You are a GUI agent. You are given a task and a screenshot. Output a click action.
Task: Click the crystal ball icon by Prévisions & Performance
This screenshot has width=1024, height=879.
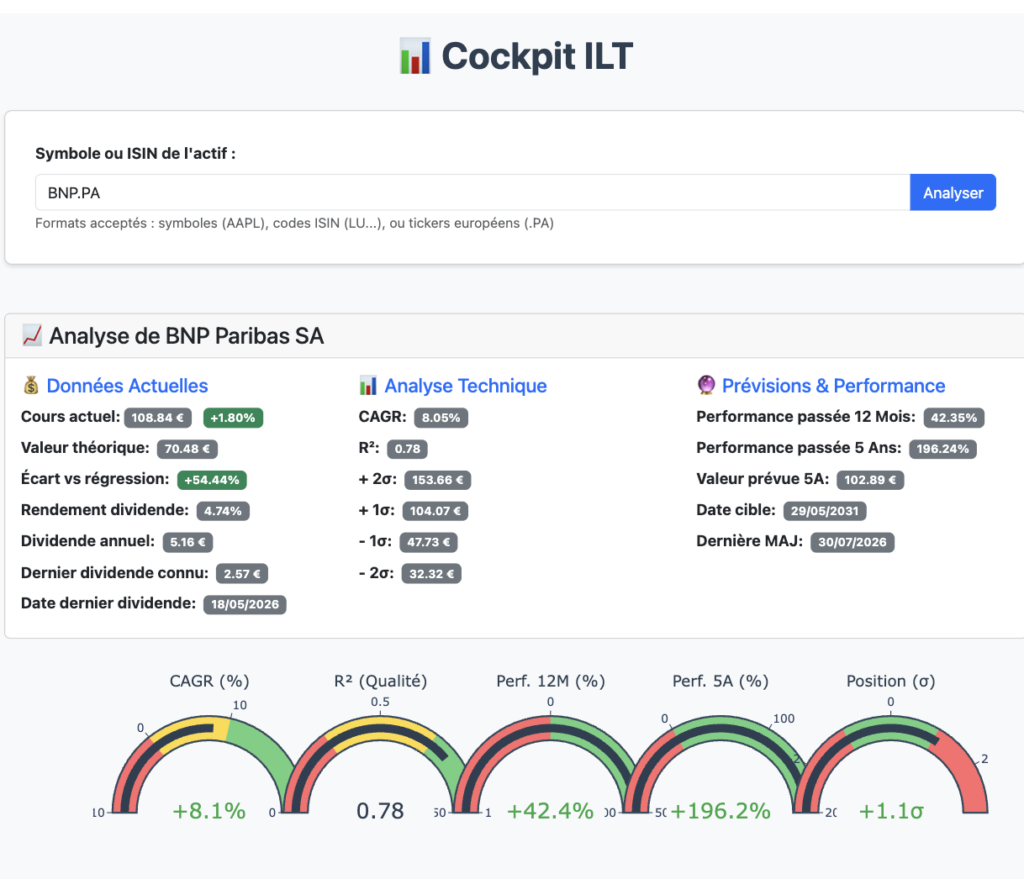(x=706, y=385)
